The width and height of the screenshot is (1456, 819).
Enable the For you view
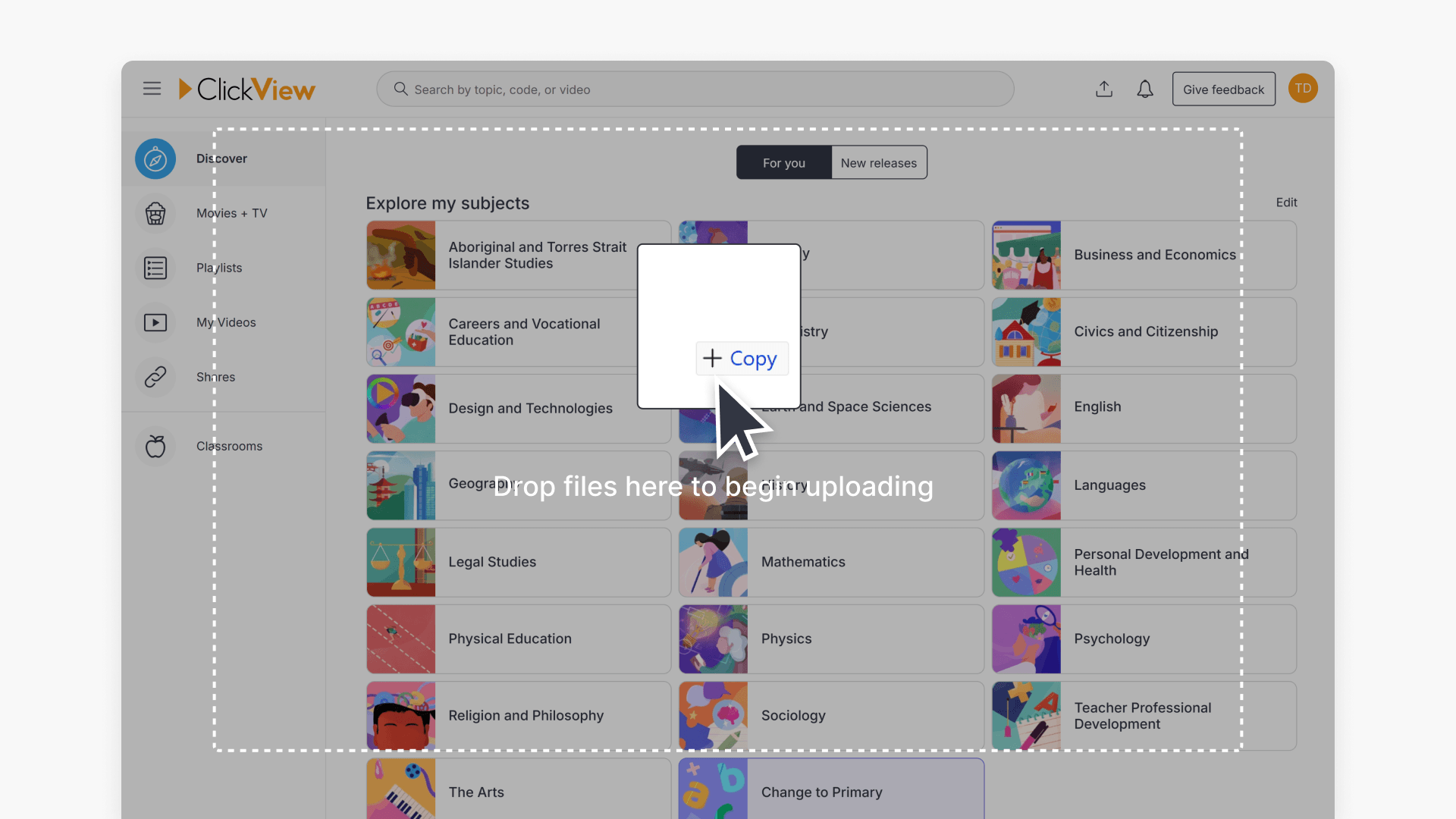pos(783,162)
